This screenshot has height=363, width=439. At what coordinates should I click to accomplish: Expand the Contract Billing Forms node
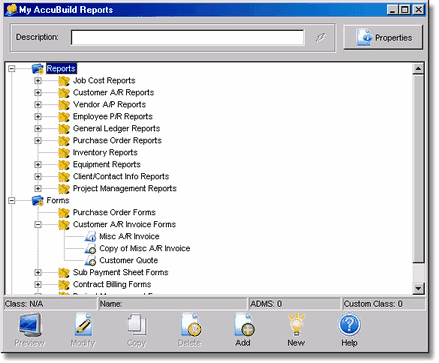click(x=38, y=285)
